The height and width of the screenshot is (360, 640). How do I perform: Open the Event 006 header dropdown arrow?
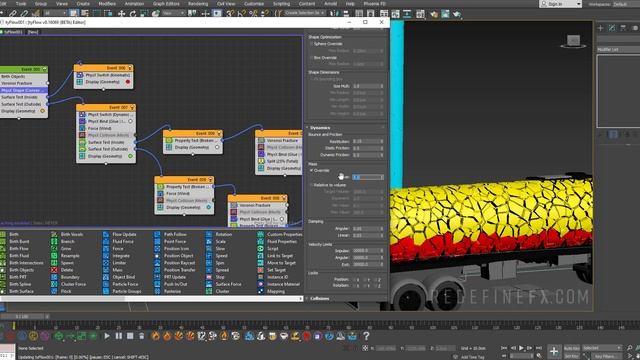tap(130, 68)
